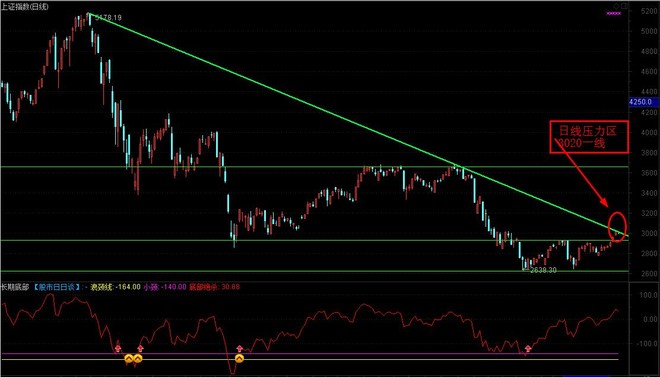Click the square window icon beside the diamond
The image size is (660, 377).
point(624,6)
